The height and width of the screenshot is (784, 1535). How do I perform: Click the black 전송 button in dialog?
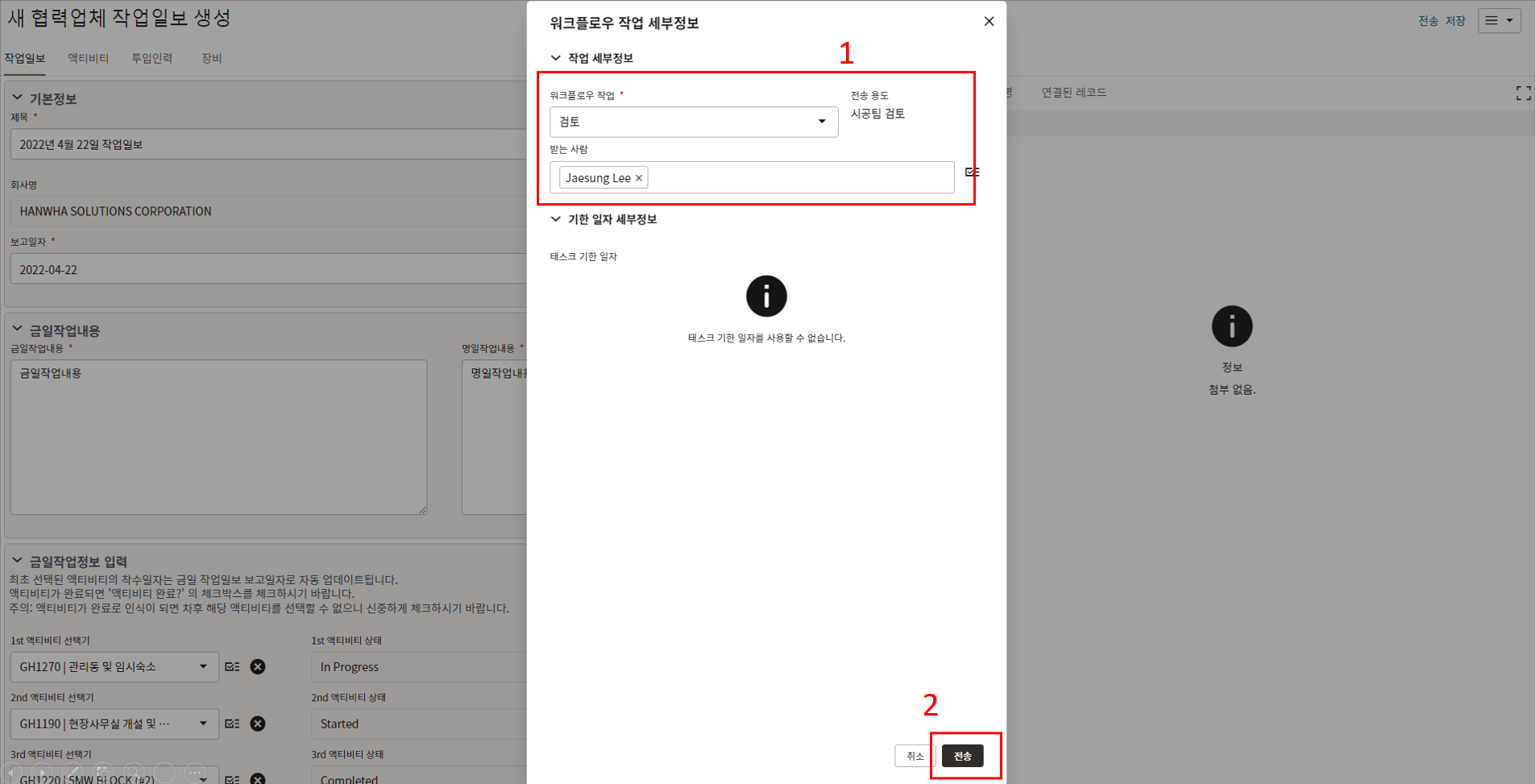[962, 756]
